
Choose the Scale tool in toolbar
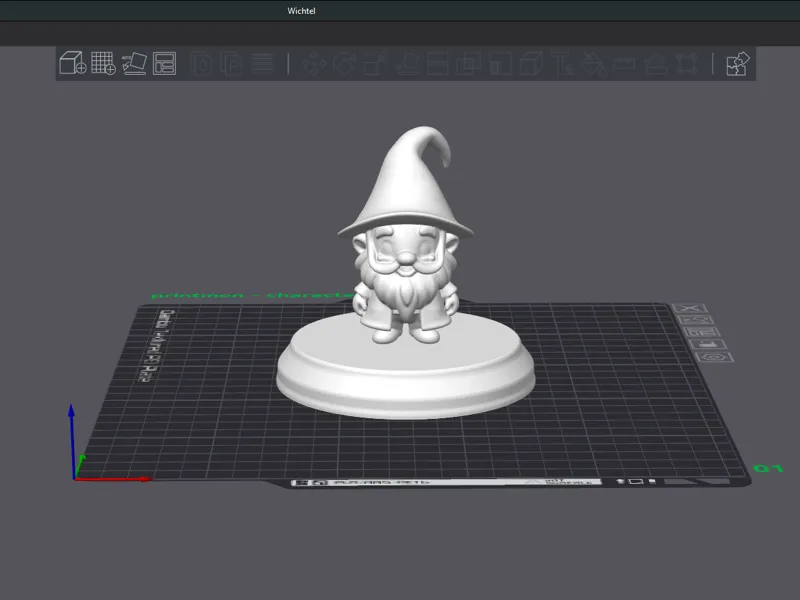coord(376,64)
